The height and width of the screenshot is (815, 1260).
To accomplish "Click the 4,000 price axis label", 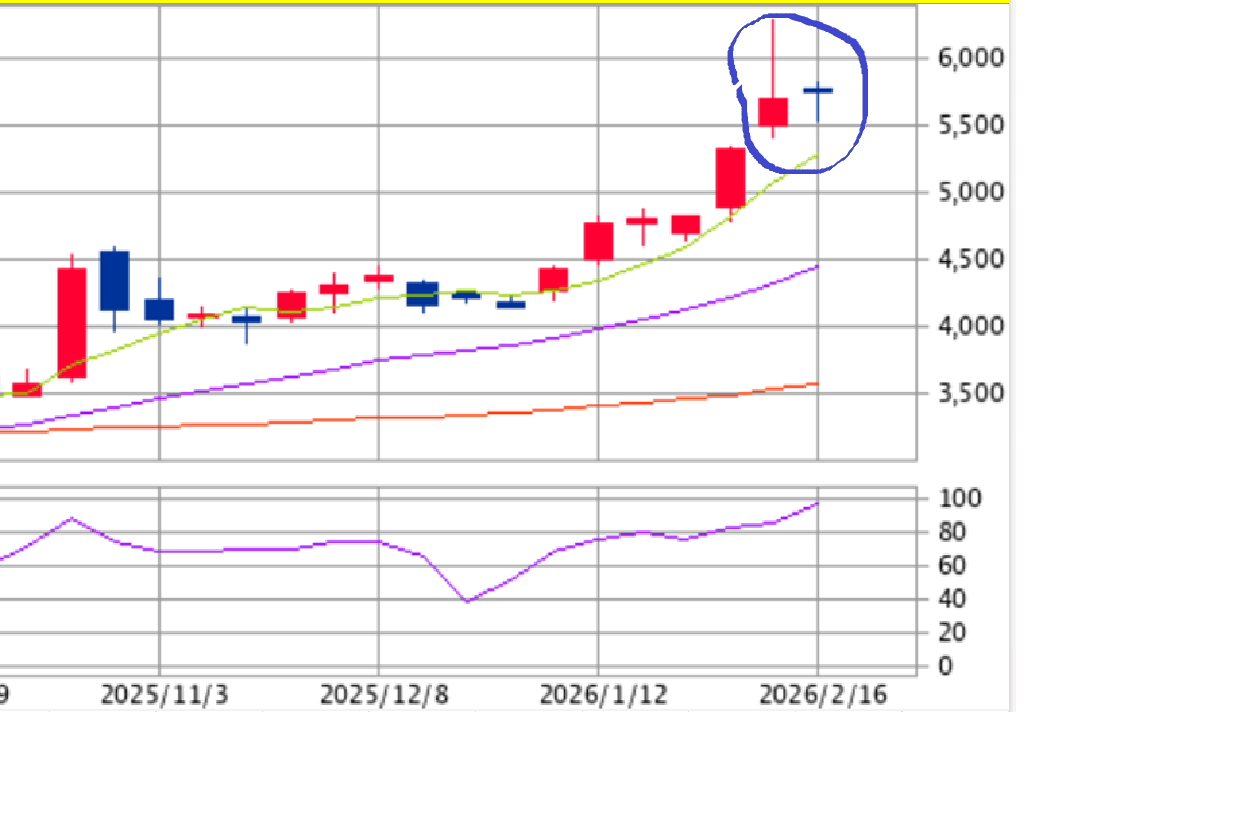I will pyautogui.click(x=970, y=326).
